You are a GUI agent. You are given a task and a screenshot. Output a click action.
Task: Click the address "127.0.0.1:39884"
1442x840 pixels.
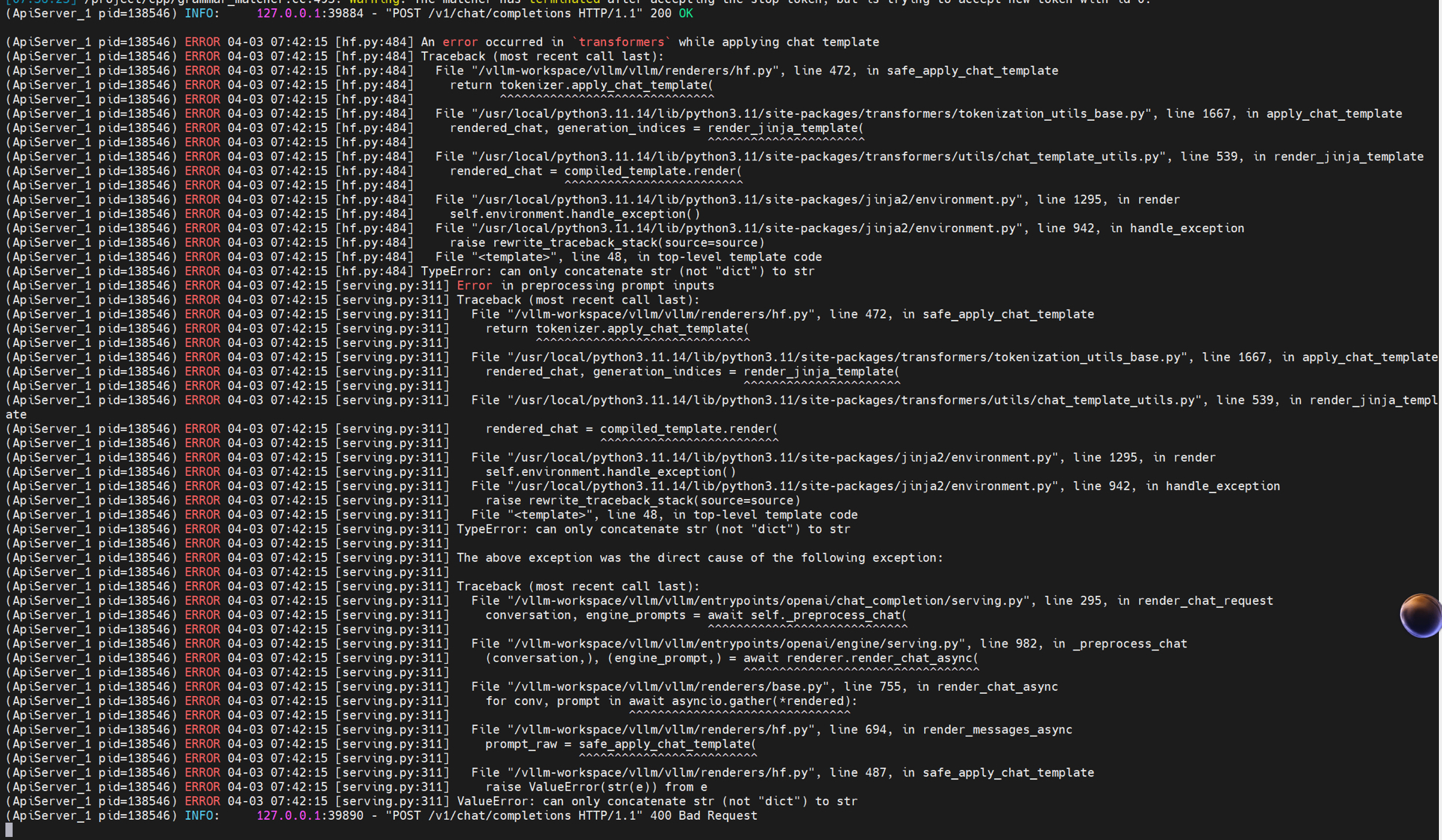tap(310, 13)
